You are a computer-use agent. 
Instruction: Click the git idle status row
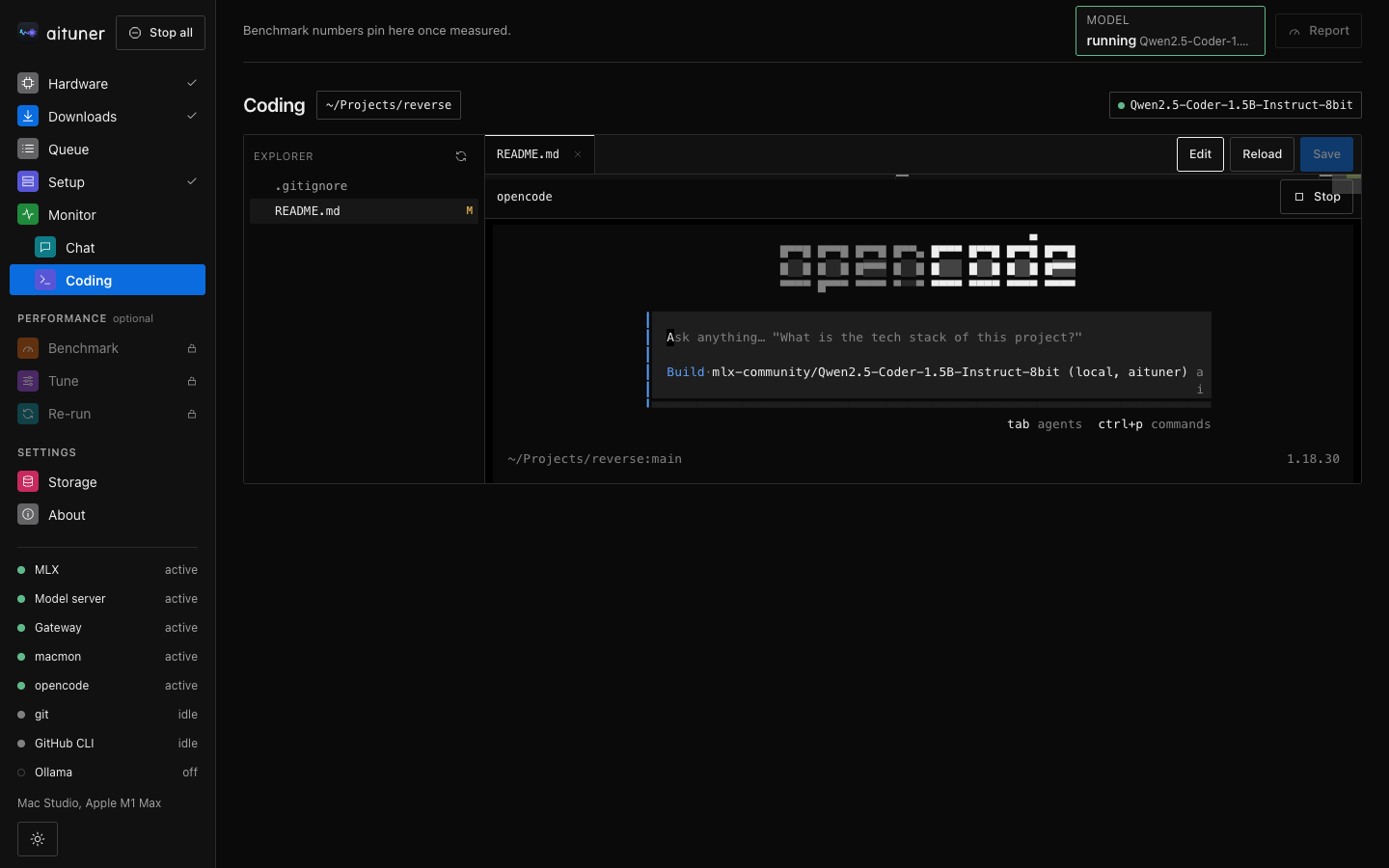[107, 715]
